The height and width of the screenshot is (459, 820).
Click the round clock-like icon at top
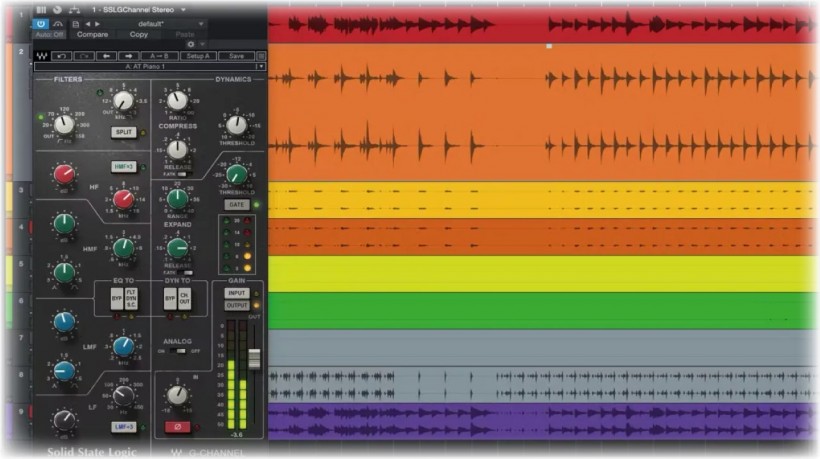point(57,9)
